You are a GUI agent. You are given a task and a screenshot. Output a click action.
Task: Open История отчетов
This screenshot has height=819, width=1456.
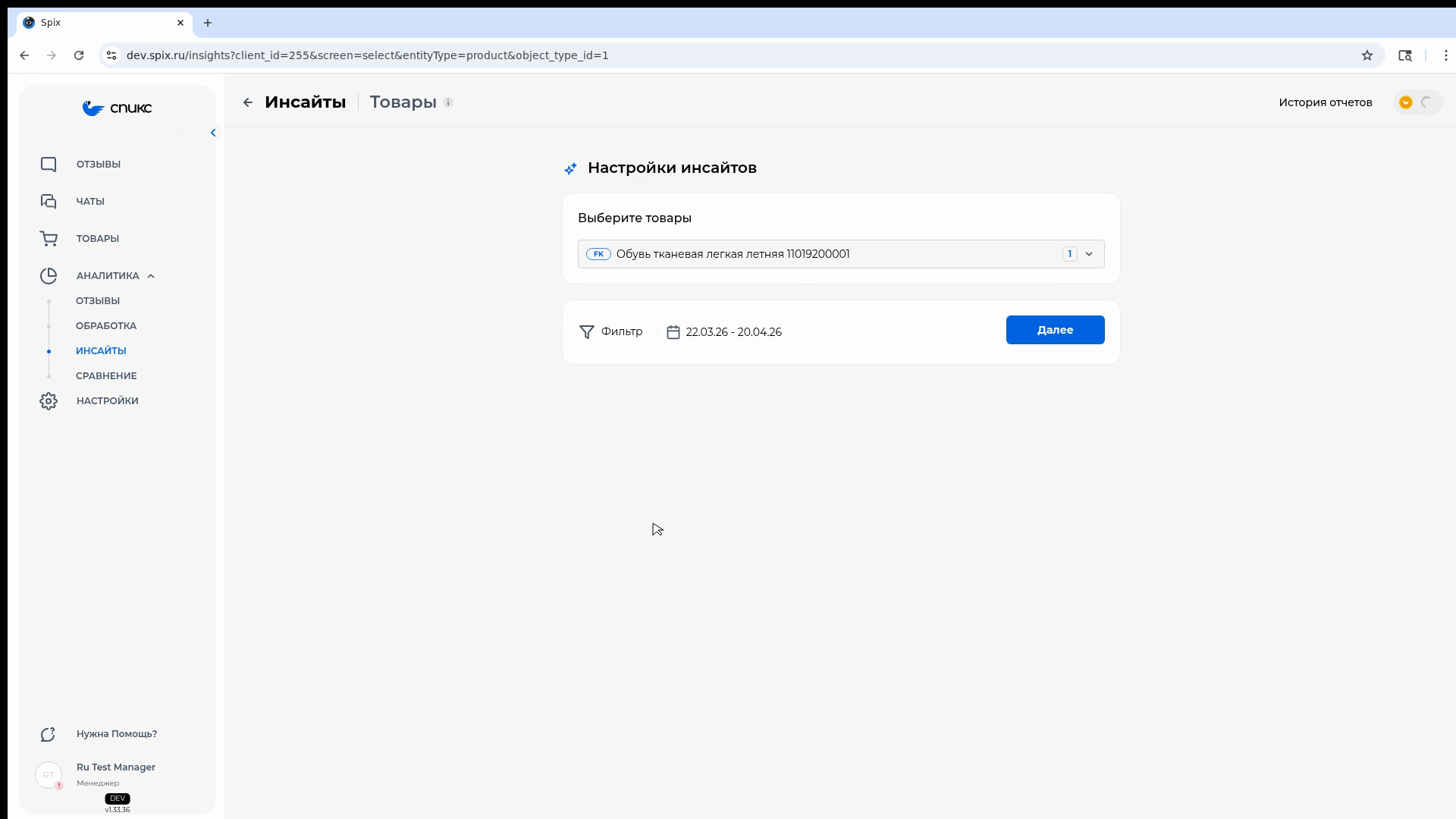(1325, 102)
